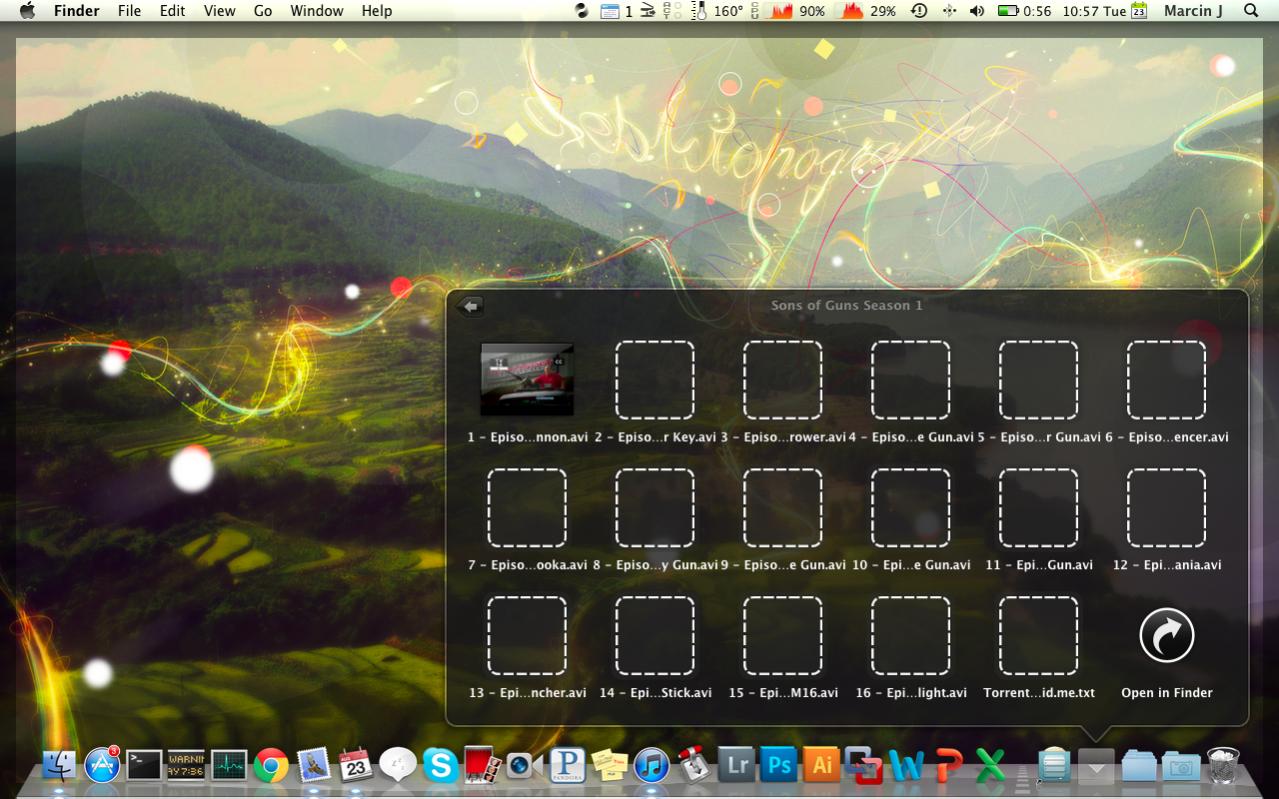Launch Skype from the Dock
The image size is (1279, 799).
[x=440, y=766]
